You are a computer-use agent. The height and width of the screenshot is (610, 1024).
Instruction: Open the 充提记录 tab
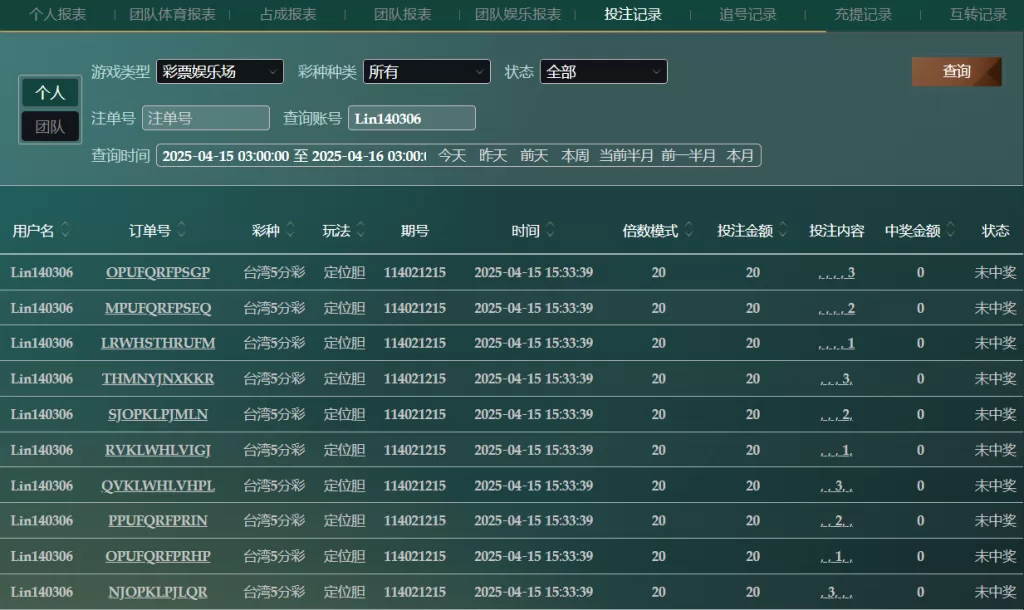(x=863, y=15)
